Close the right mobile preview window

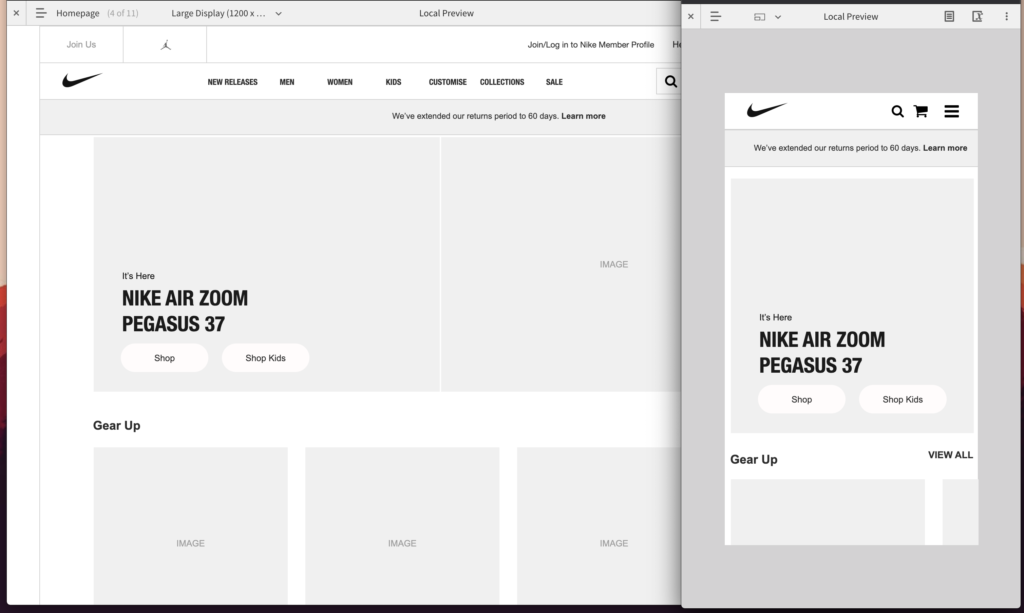691,16
